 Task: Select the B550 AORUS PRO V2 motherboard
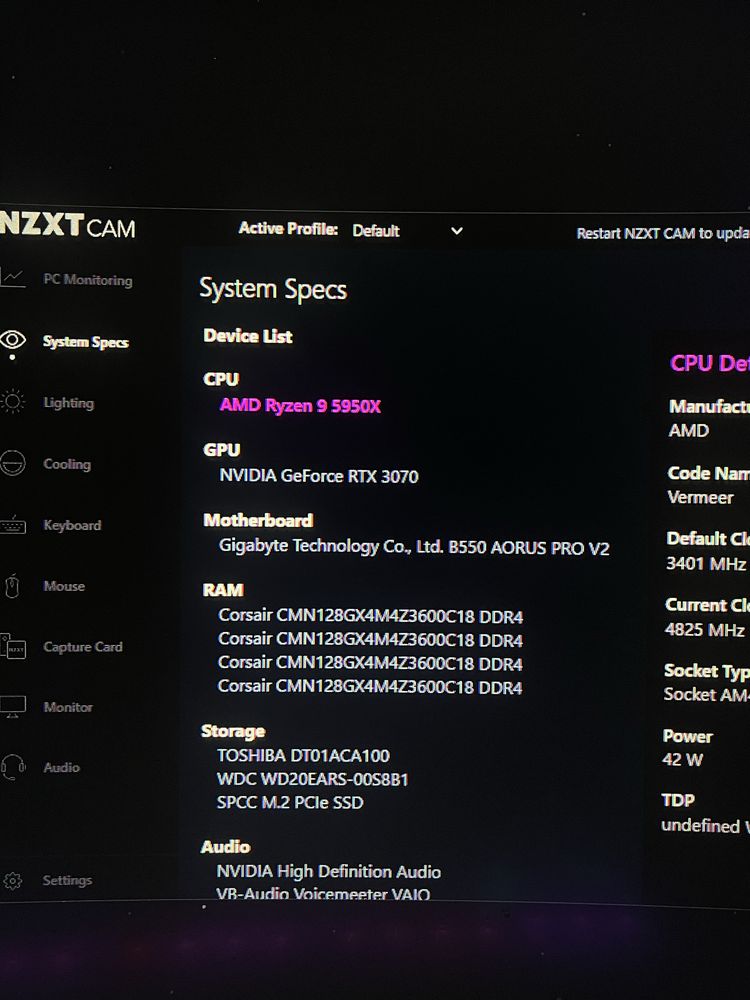click(414, 547)
